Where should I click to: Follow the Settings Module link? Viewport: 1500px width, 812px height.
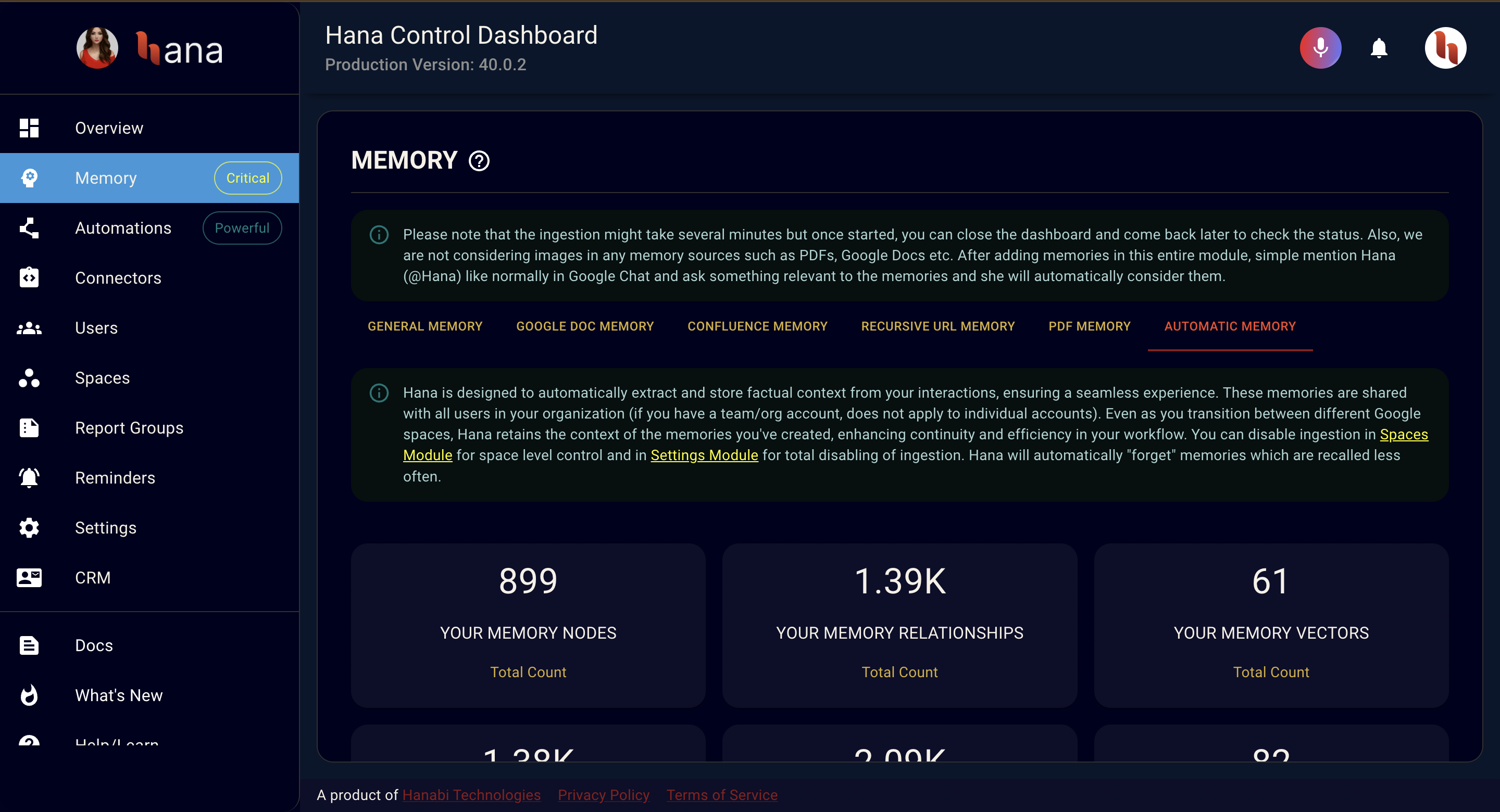[704, 456]
